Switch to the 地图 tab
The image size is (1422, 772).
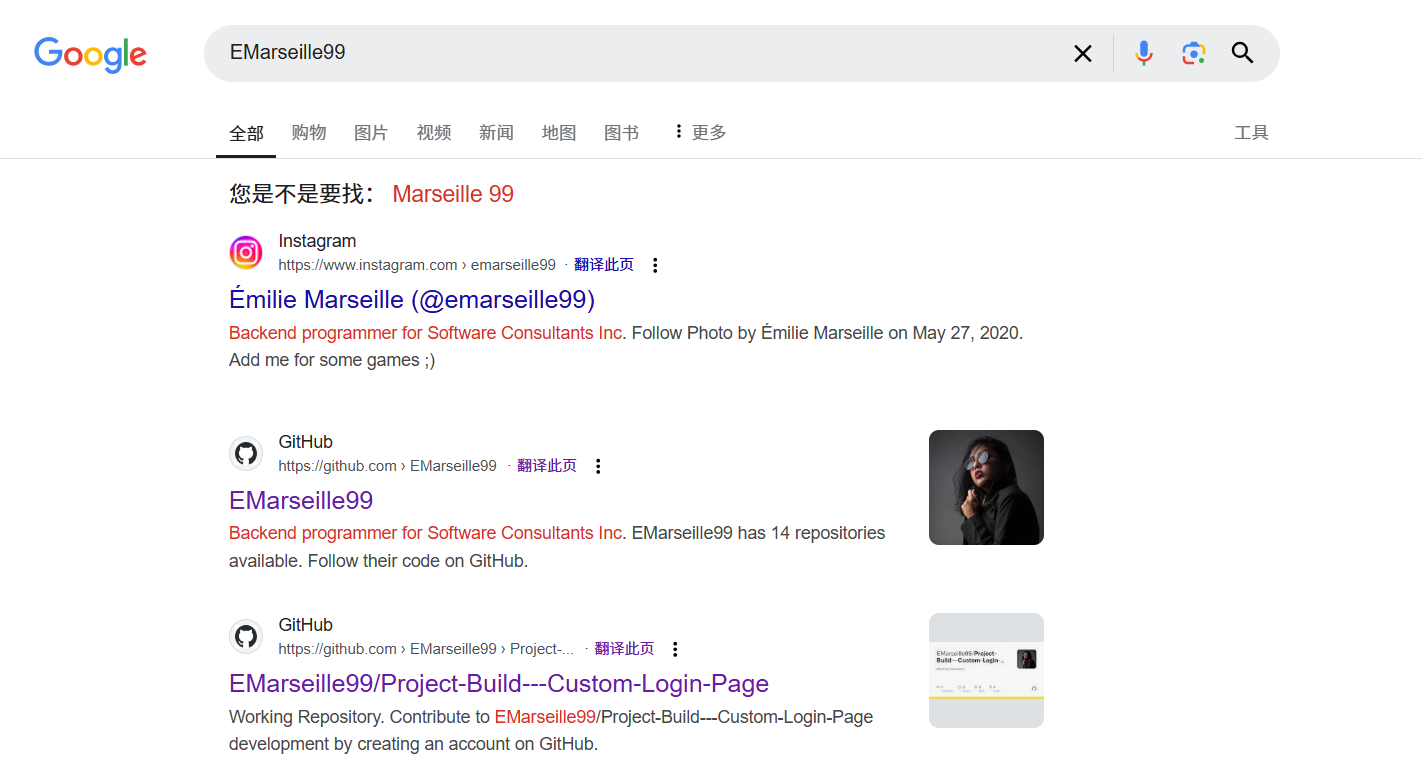tap(559, 133)
